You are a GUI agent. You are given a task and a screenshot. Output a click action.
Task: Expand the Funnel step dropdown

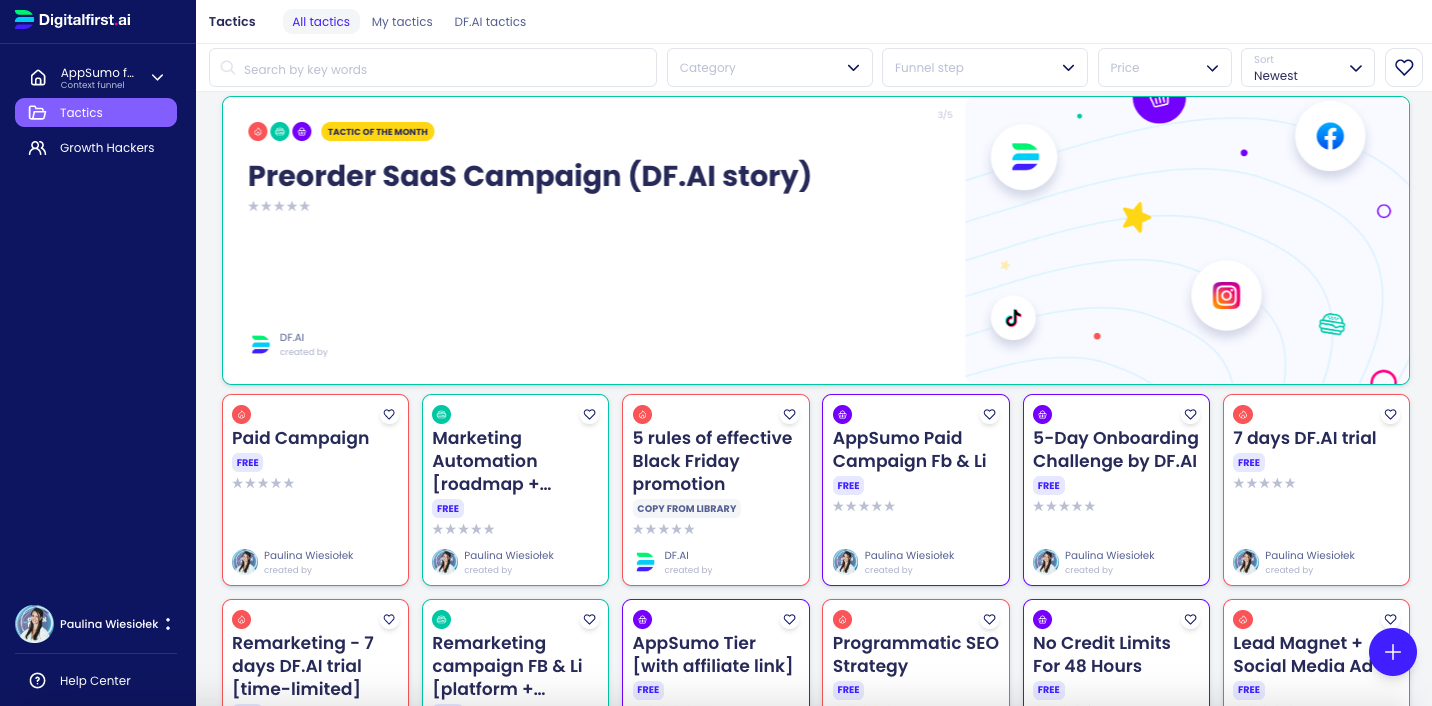pos(984,68)
